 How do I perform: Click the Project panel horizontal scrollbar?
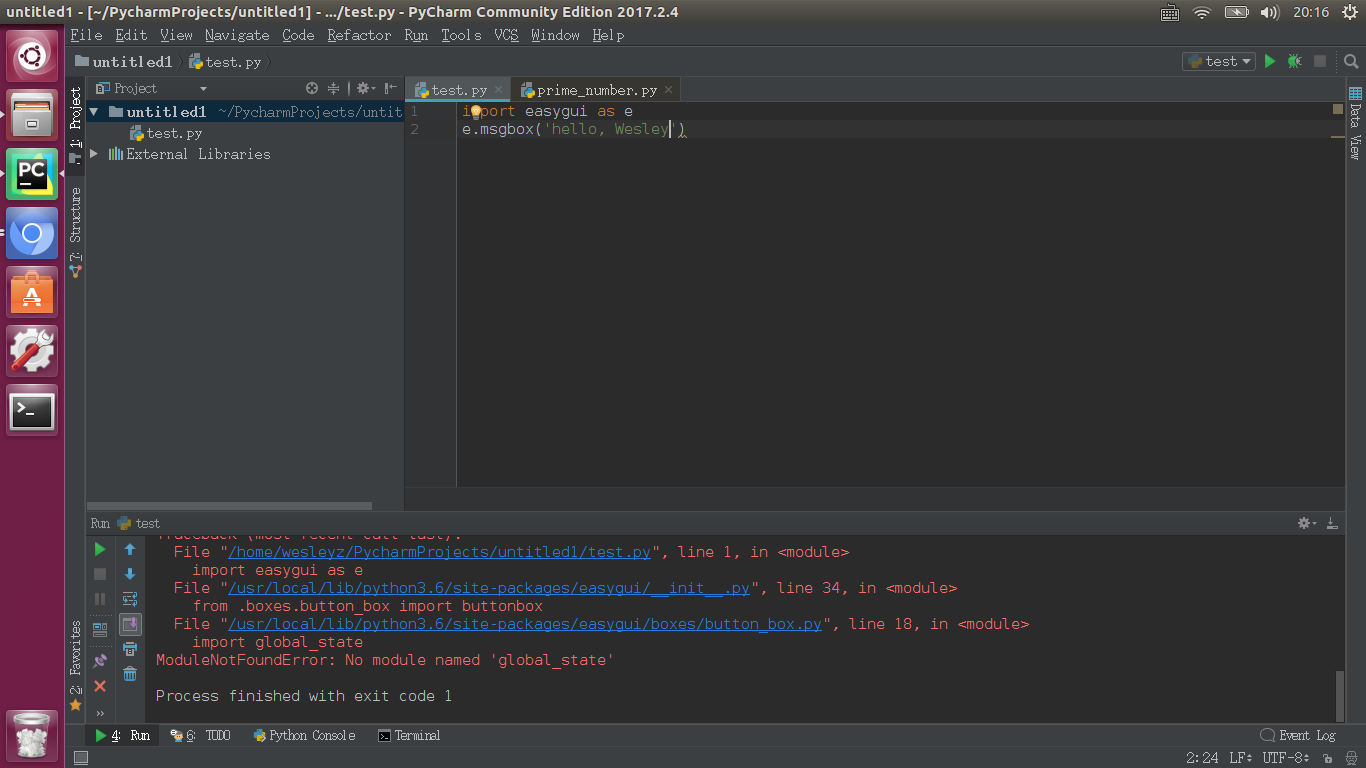point(229,506)
